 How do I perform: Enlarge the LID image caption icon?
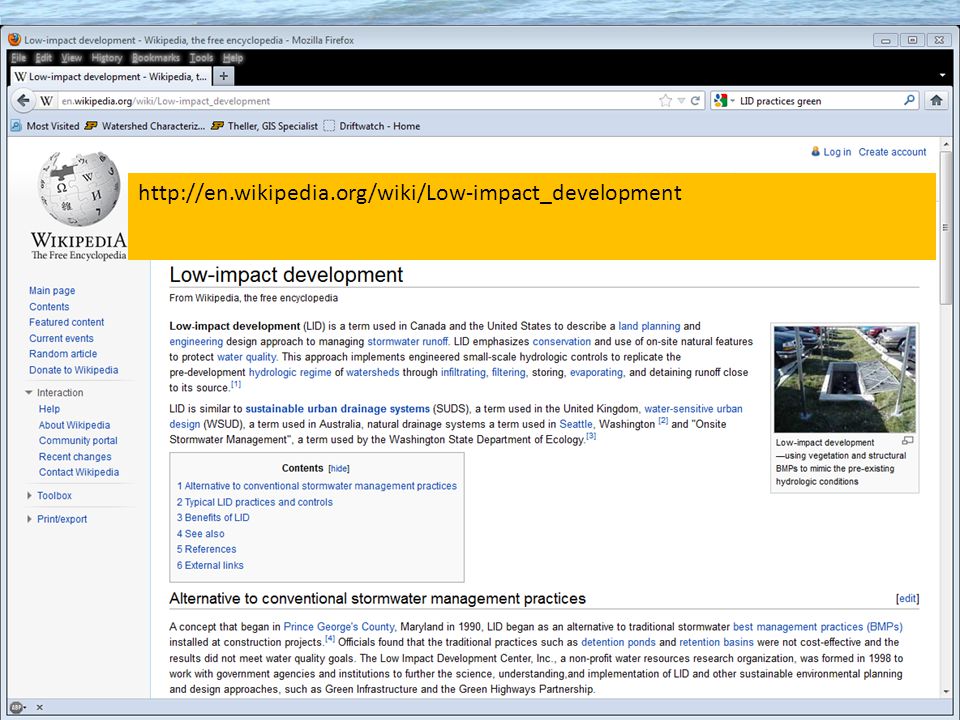tap(908, 440)
